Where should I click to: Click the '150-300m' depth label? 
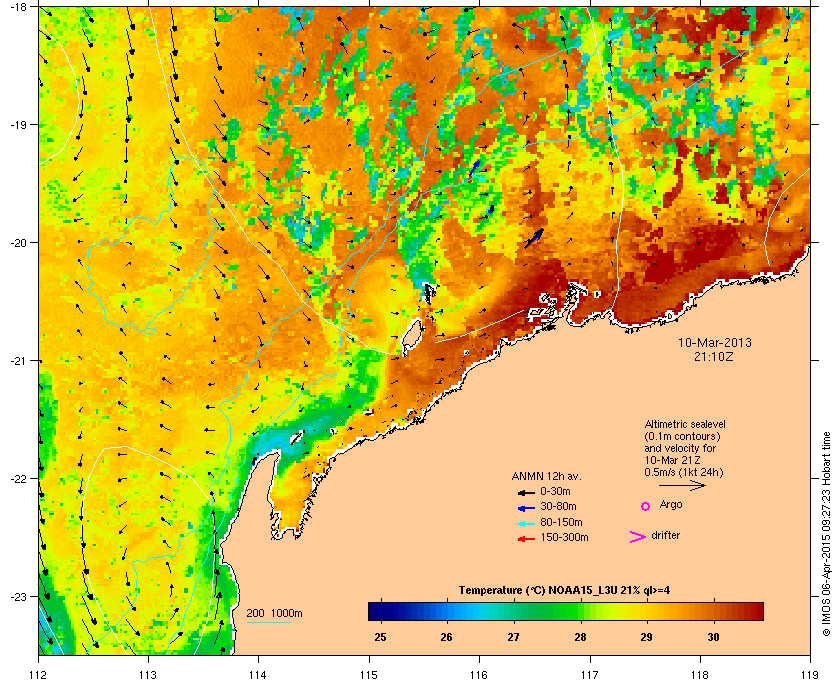click(x=564, y=537)
